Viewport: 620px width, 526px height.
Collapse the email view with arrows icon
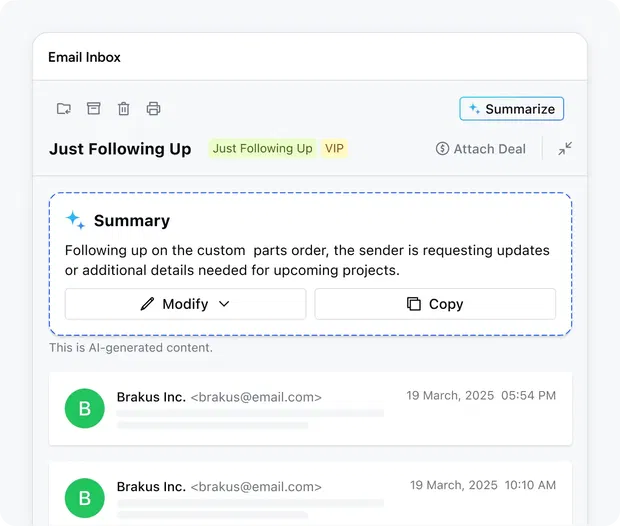tap(565, 149)
